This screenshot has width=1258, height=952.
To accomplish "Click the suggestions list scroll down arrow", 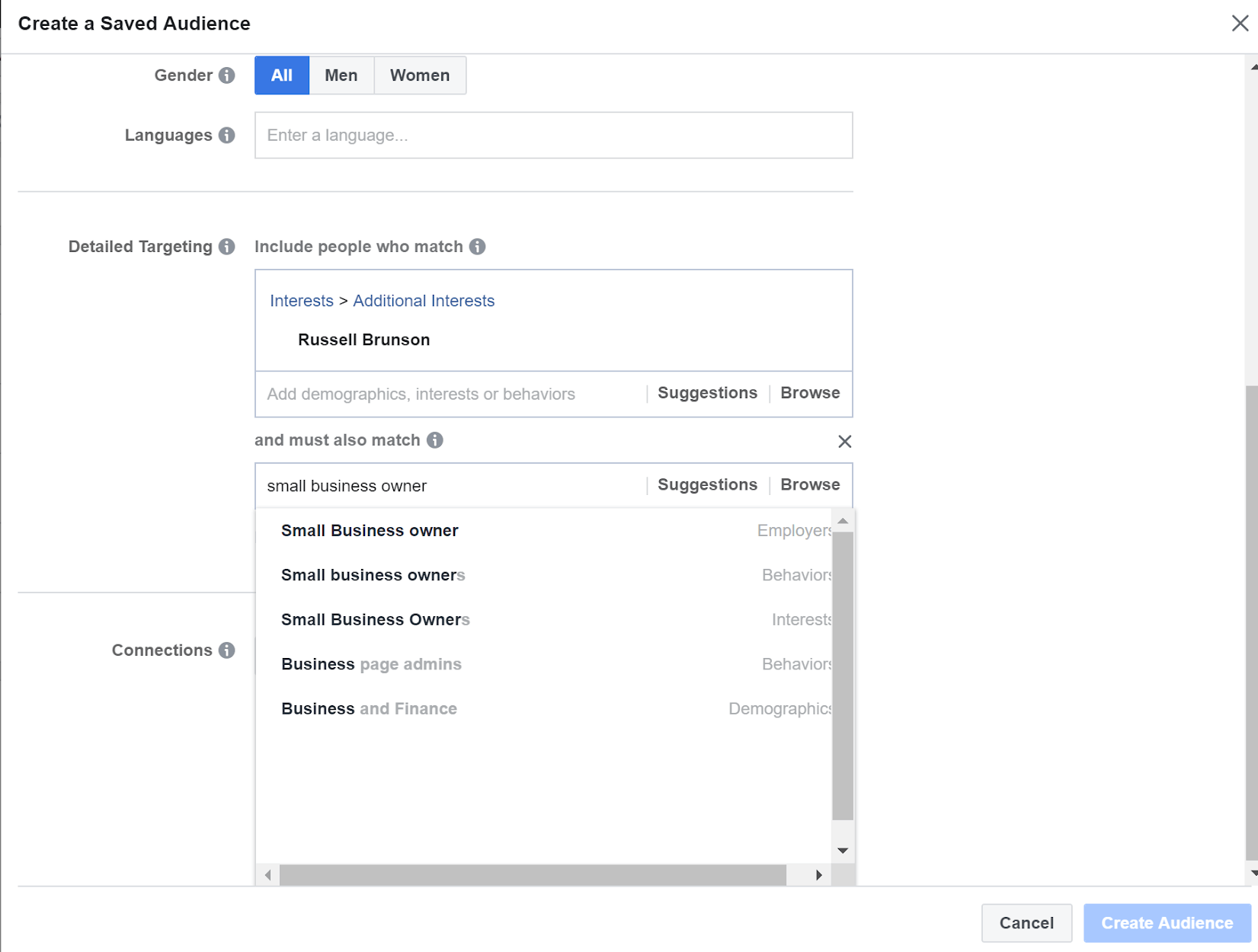I will 843,851.
